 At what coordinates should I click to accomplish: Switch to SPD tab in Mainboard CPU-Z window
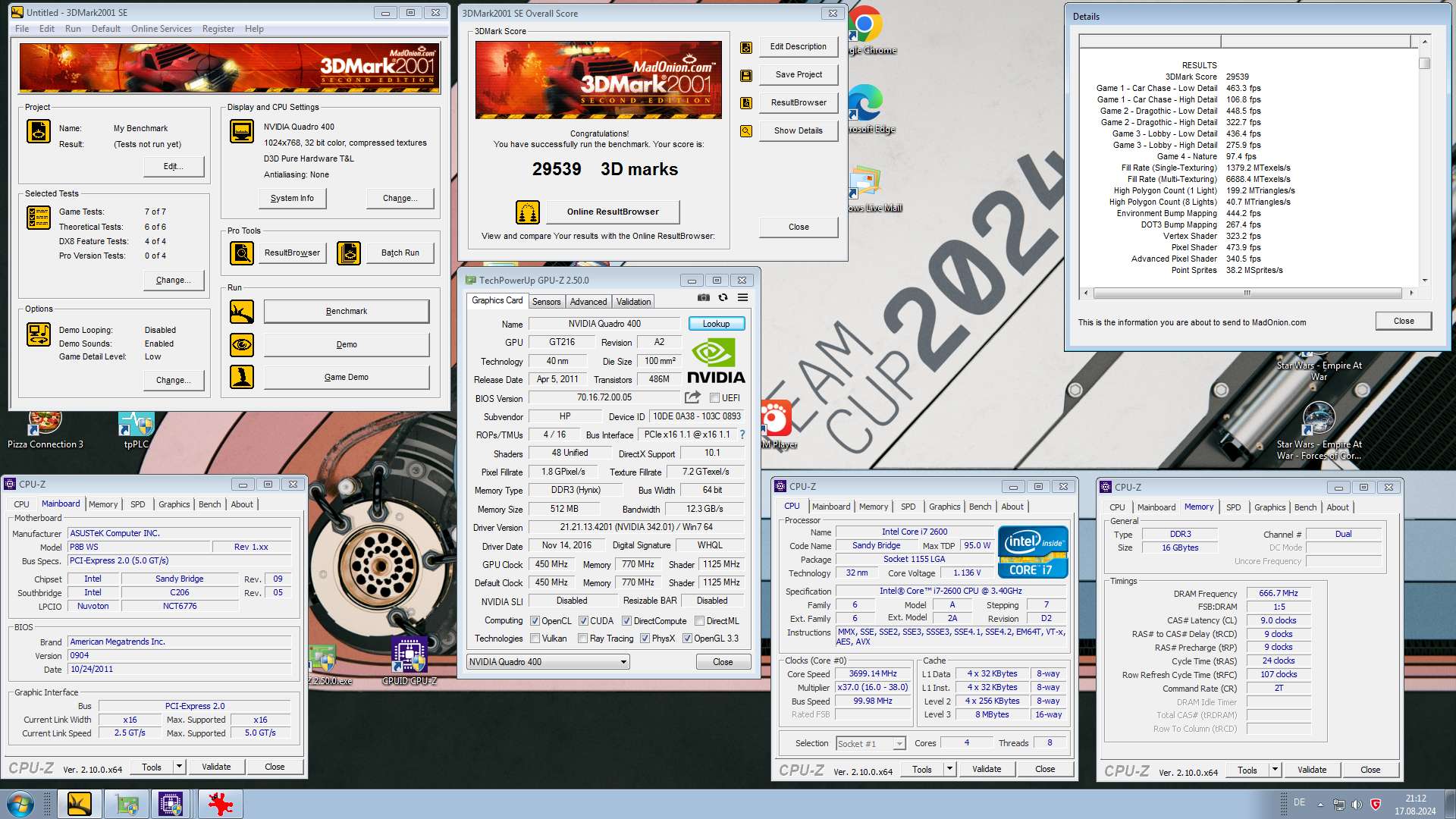pos(137,504)
